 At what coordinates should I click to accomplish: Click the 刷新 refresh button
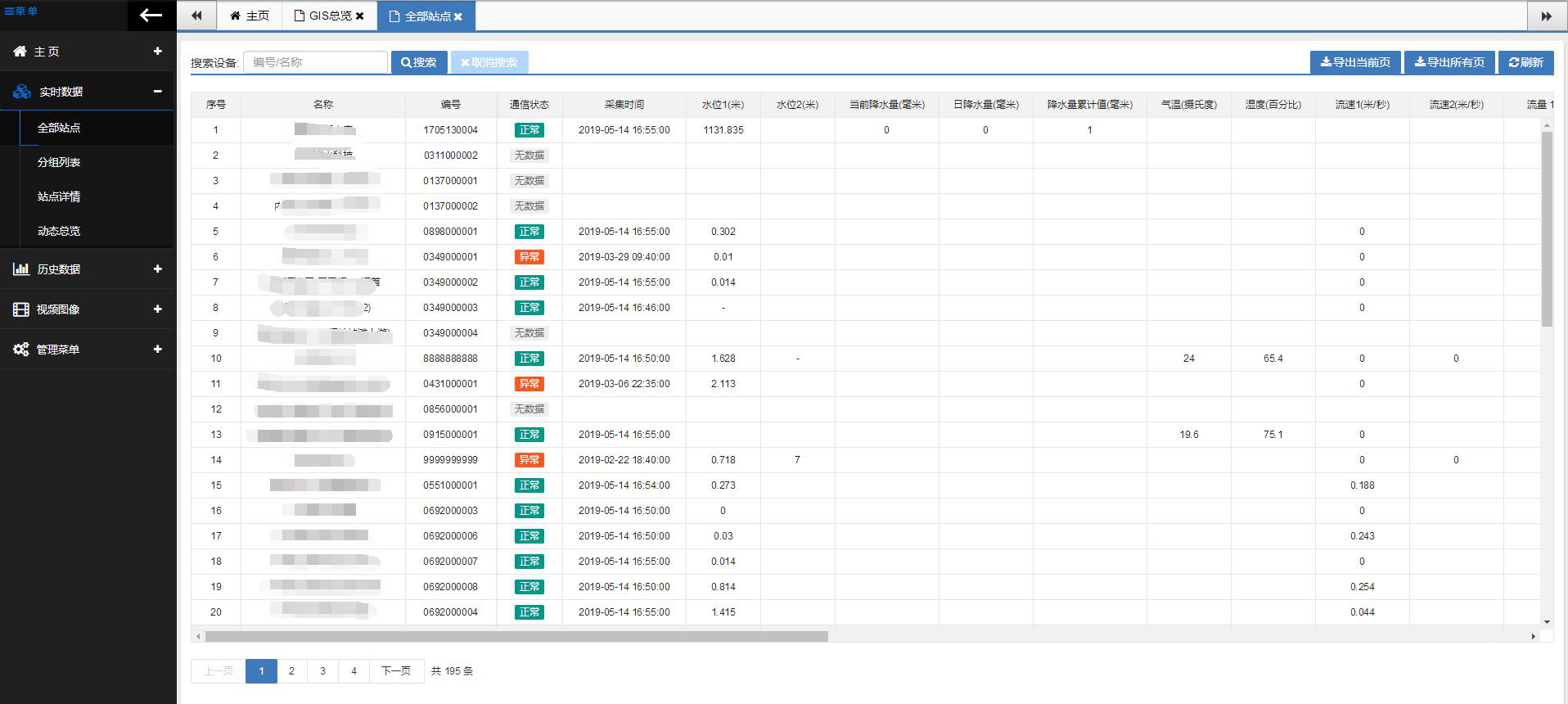click(1526, 62)
